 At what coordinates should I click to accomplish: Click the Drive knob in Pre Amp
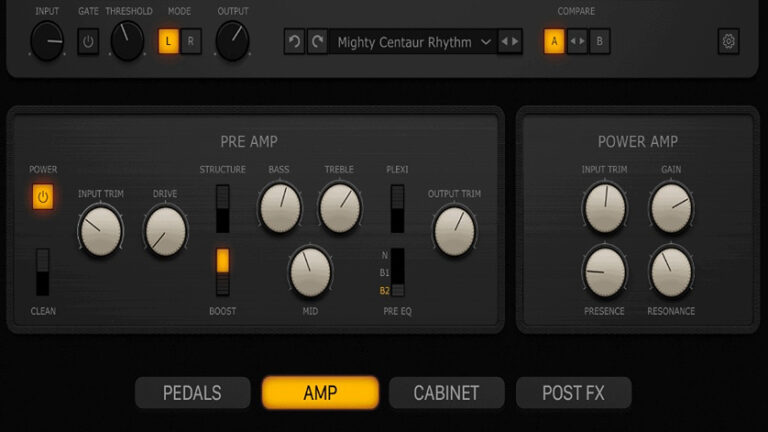[166, 232]
